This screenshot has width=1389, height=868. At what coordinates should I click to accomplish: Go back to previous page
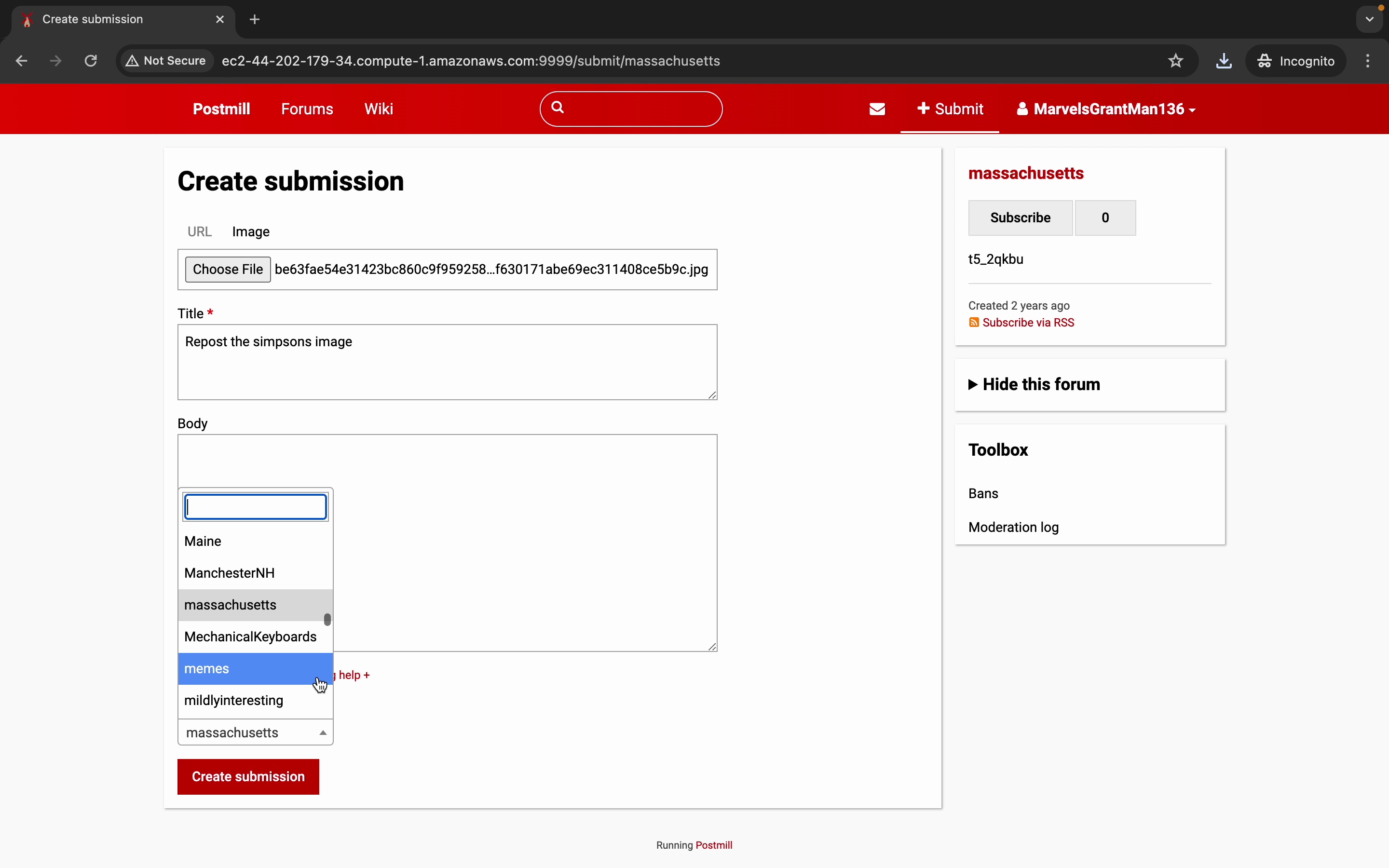[22, 61]
